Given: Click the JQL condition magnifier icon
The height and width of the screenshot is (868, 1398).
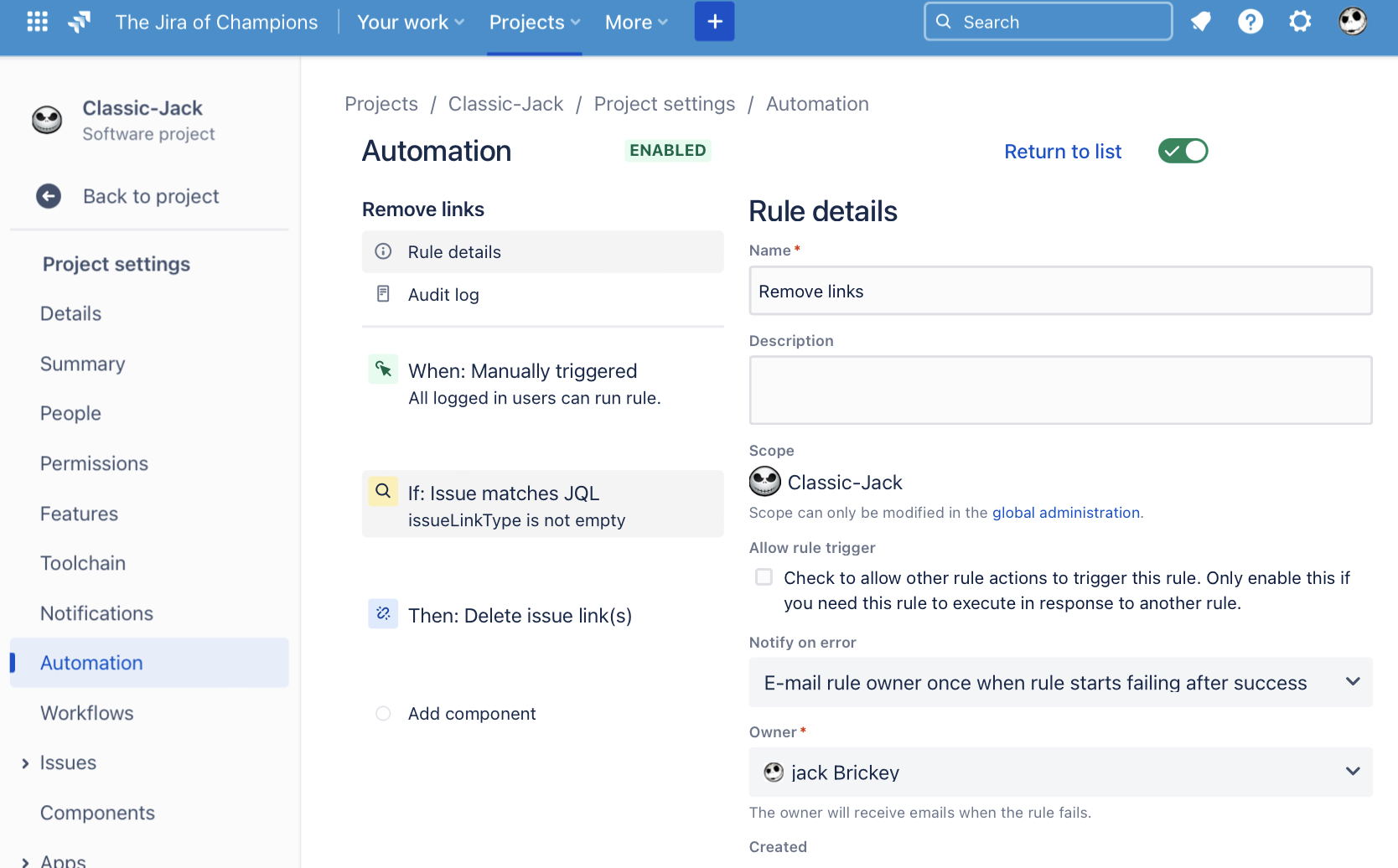Looking at the screenshot, I should point(383,491).
